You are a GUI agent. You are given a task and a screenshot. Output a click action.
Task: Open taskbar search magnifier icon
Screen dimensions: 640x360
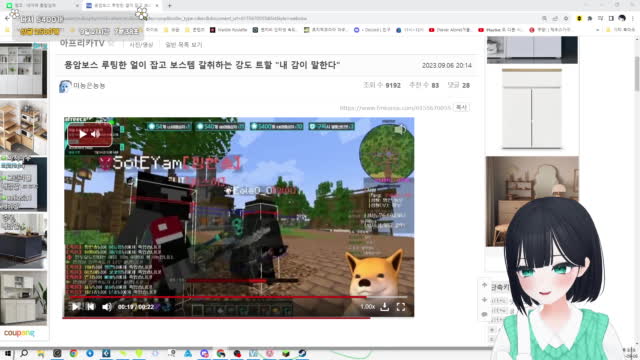point(24,353)
